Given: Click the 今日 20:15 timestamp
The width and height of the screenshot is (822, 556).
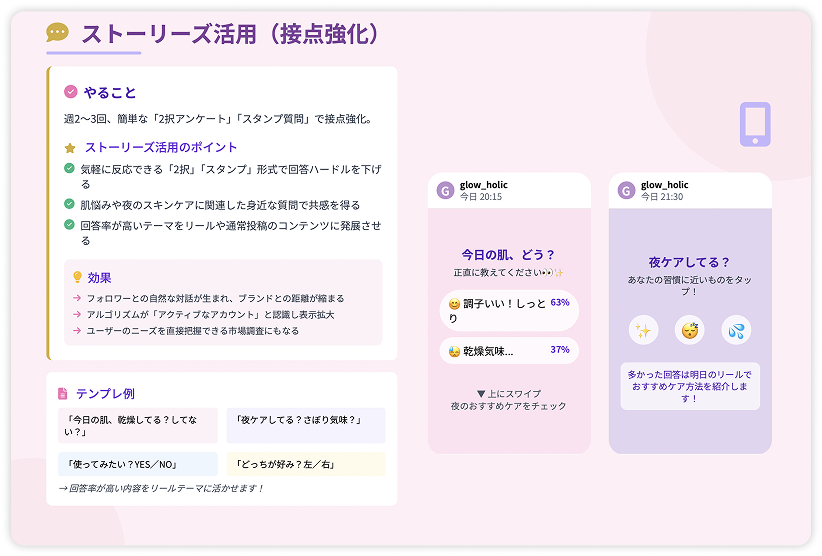Looking at the screenshot, I should click(x=481, y=197).
